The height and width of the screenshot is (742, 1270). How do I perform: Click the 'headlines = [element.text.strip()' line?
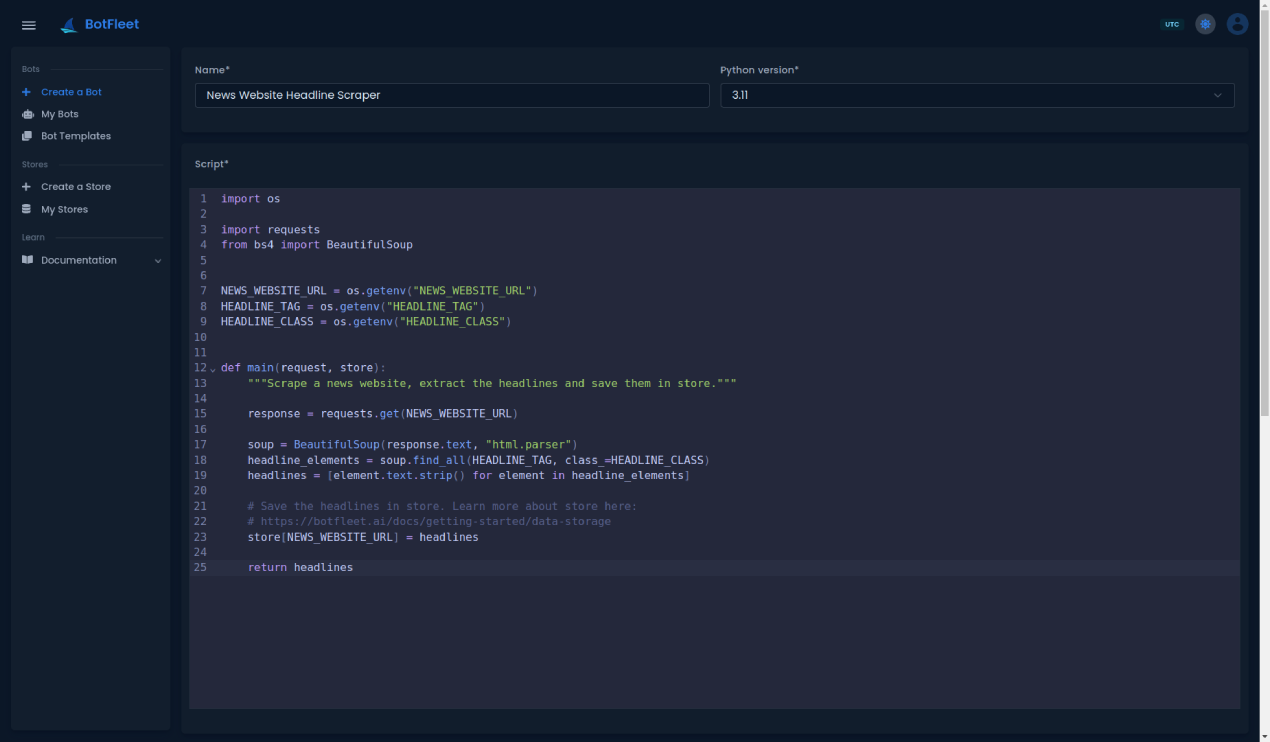(469, 476)
